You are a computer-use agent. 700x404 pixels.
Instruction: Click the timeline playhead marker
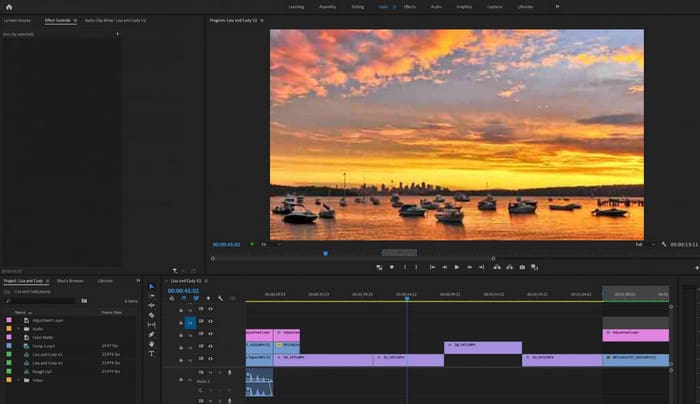tap(407, 298)
